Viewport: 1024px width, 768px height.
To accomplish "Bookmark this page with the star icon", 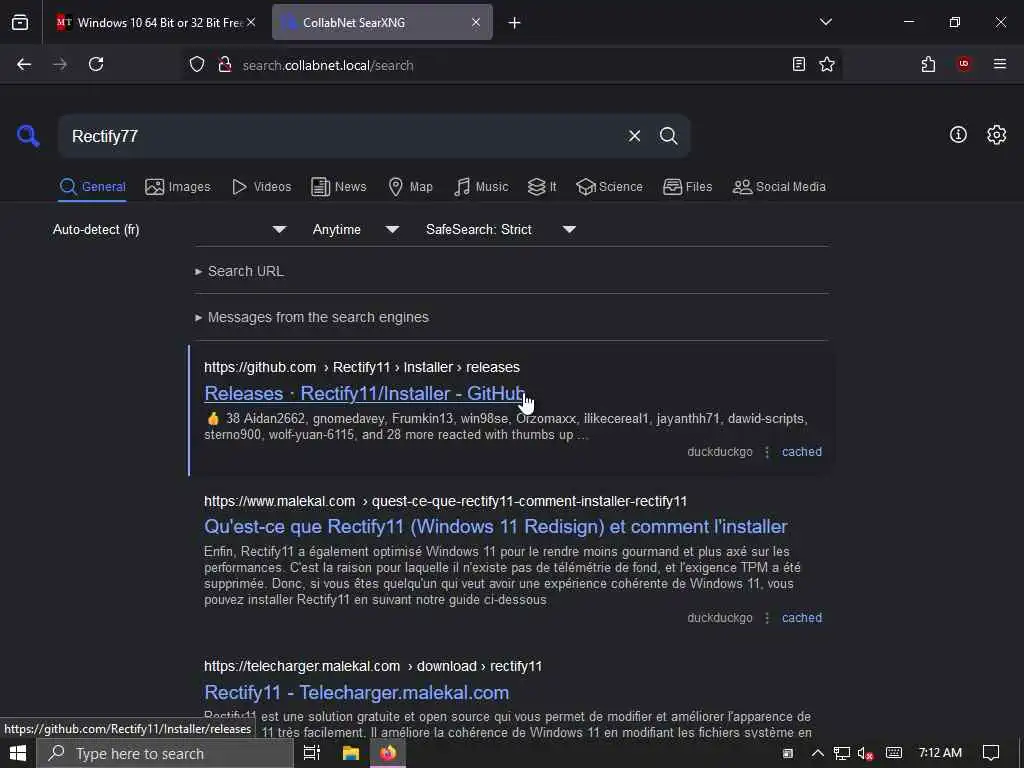I will click(827, 64).
